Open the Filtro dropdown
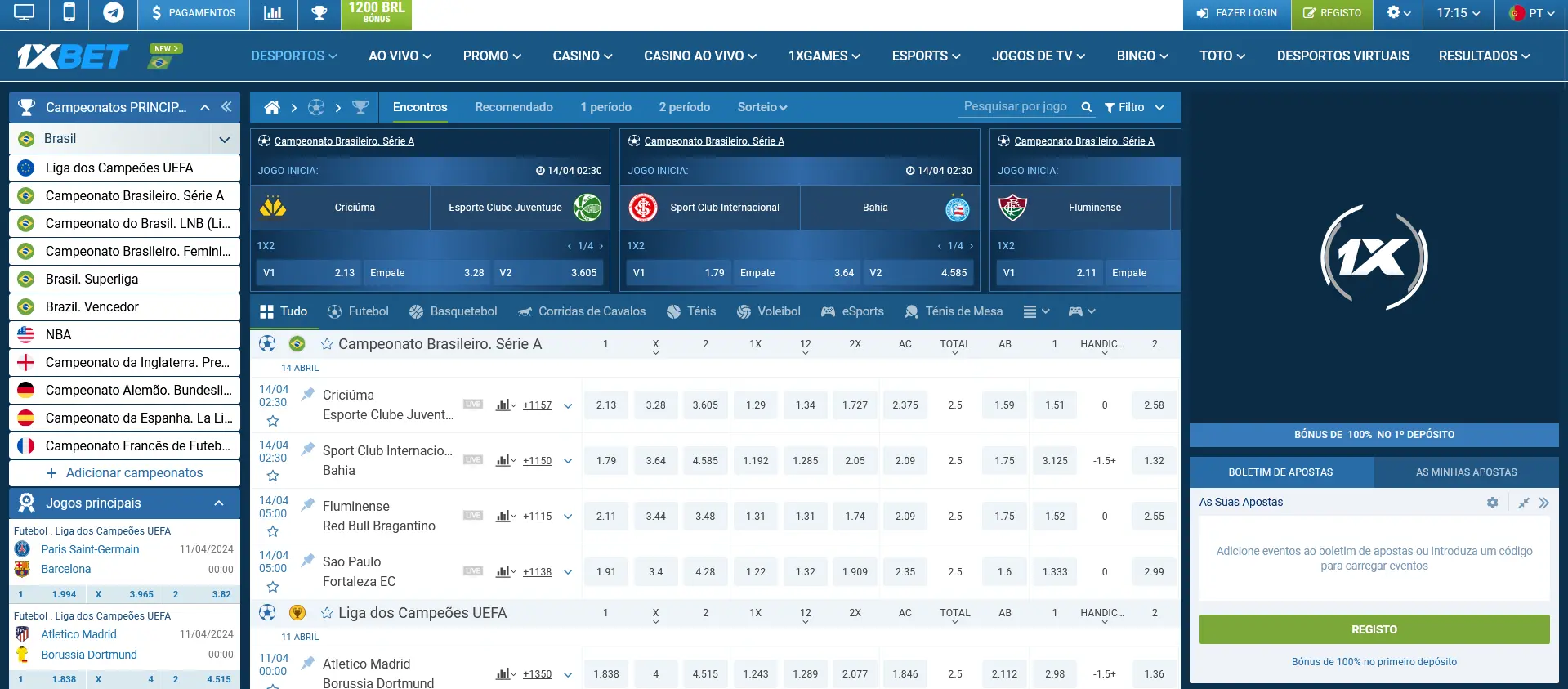Screen dimensions: 1568x689 coord(1134,107)
